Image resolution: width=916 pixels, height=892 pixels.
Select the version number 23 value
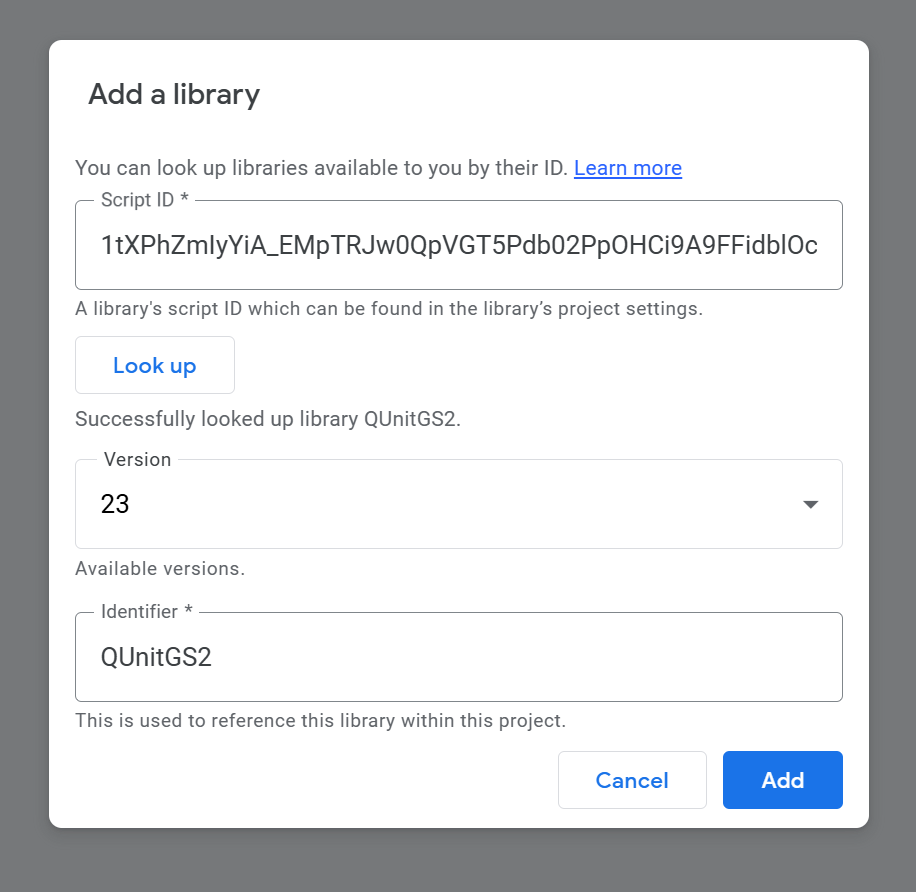coord(116,504)
